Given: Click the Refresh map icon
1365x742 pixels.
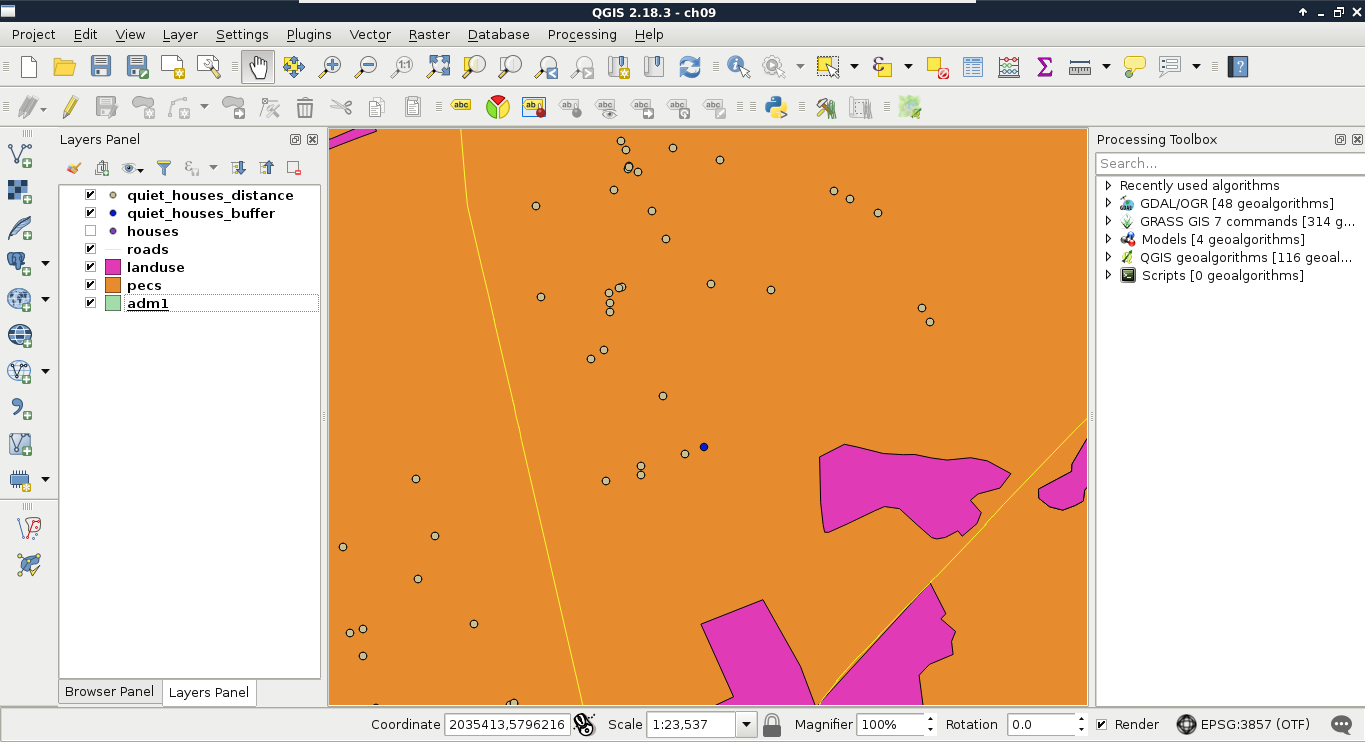Looking at the screenshot, I should click(x=689, y=67).
